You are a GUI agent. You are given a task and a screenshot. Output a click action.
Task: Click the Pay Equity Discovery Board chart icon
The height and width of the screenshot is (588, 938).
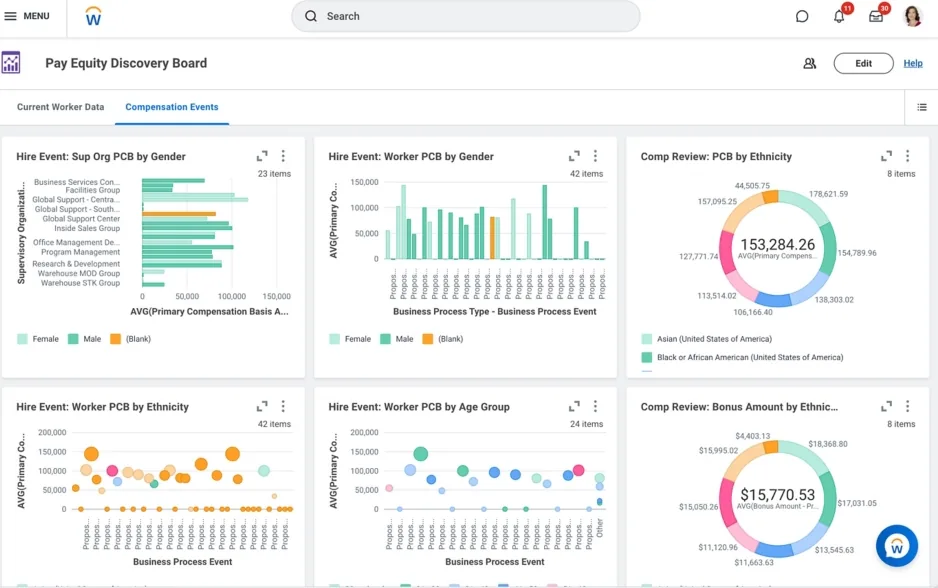(11, 62)
